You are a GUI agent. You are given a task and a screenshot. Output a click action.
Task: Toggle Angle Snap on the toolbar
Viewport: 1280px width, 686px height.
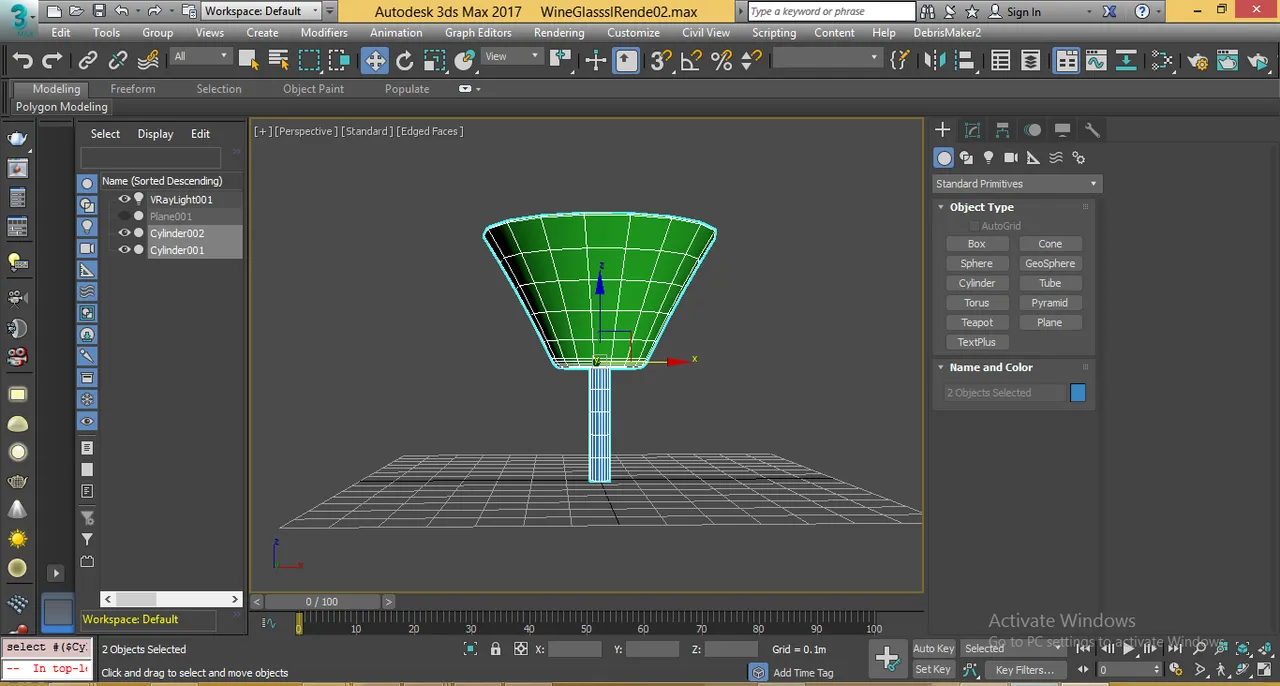click(x=691, y=61)
